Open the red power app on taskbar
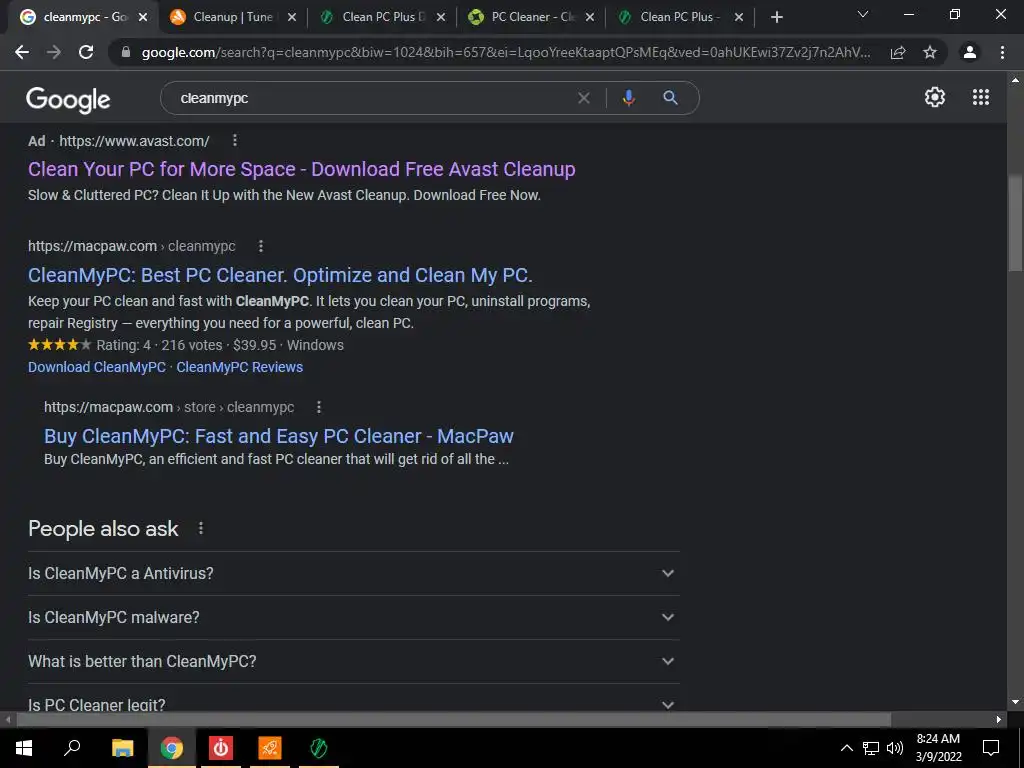The image size is (1024, 768). (221, 747)
